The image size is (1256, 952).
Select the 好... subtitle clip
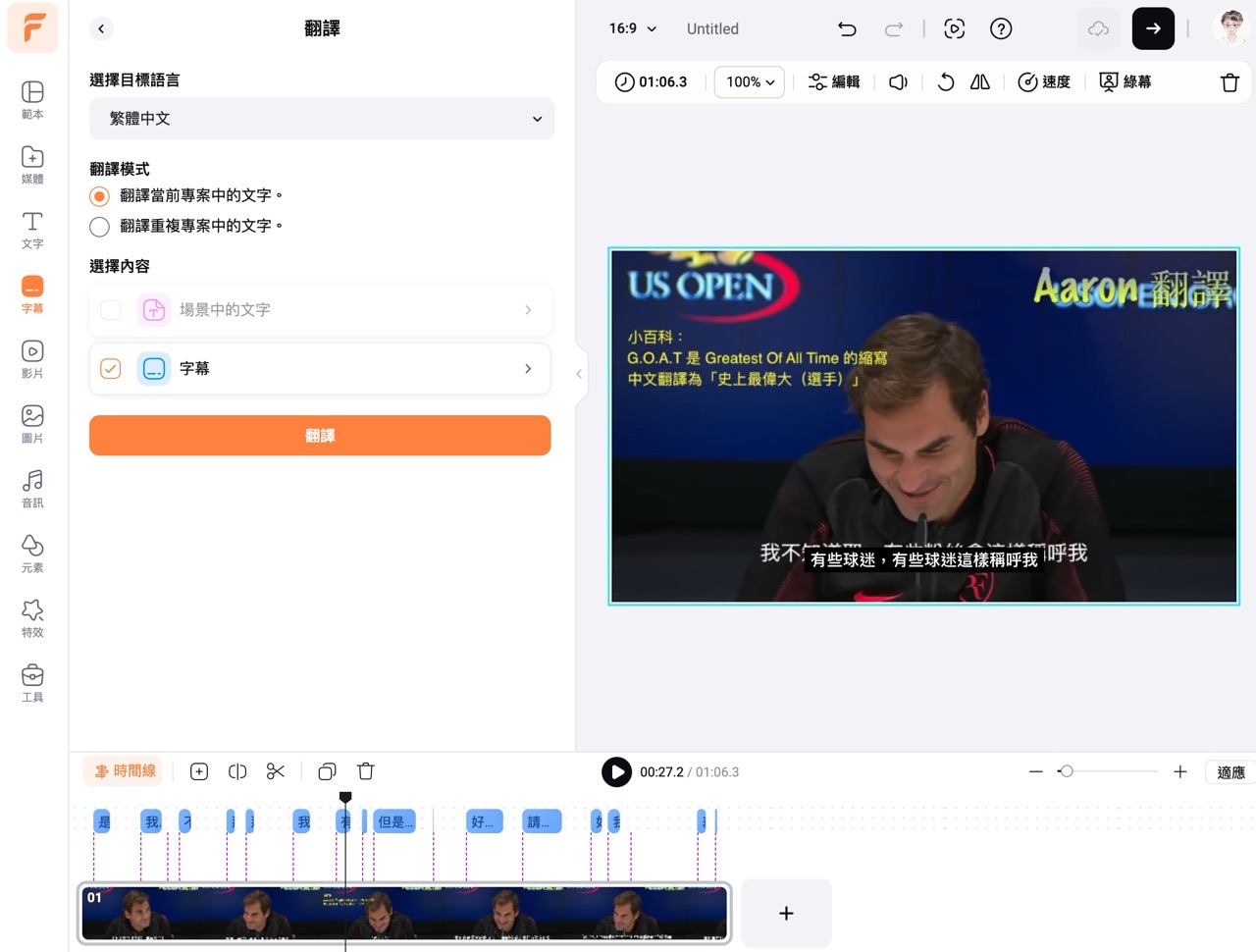pyautogui.click(x=485, y=821)
